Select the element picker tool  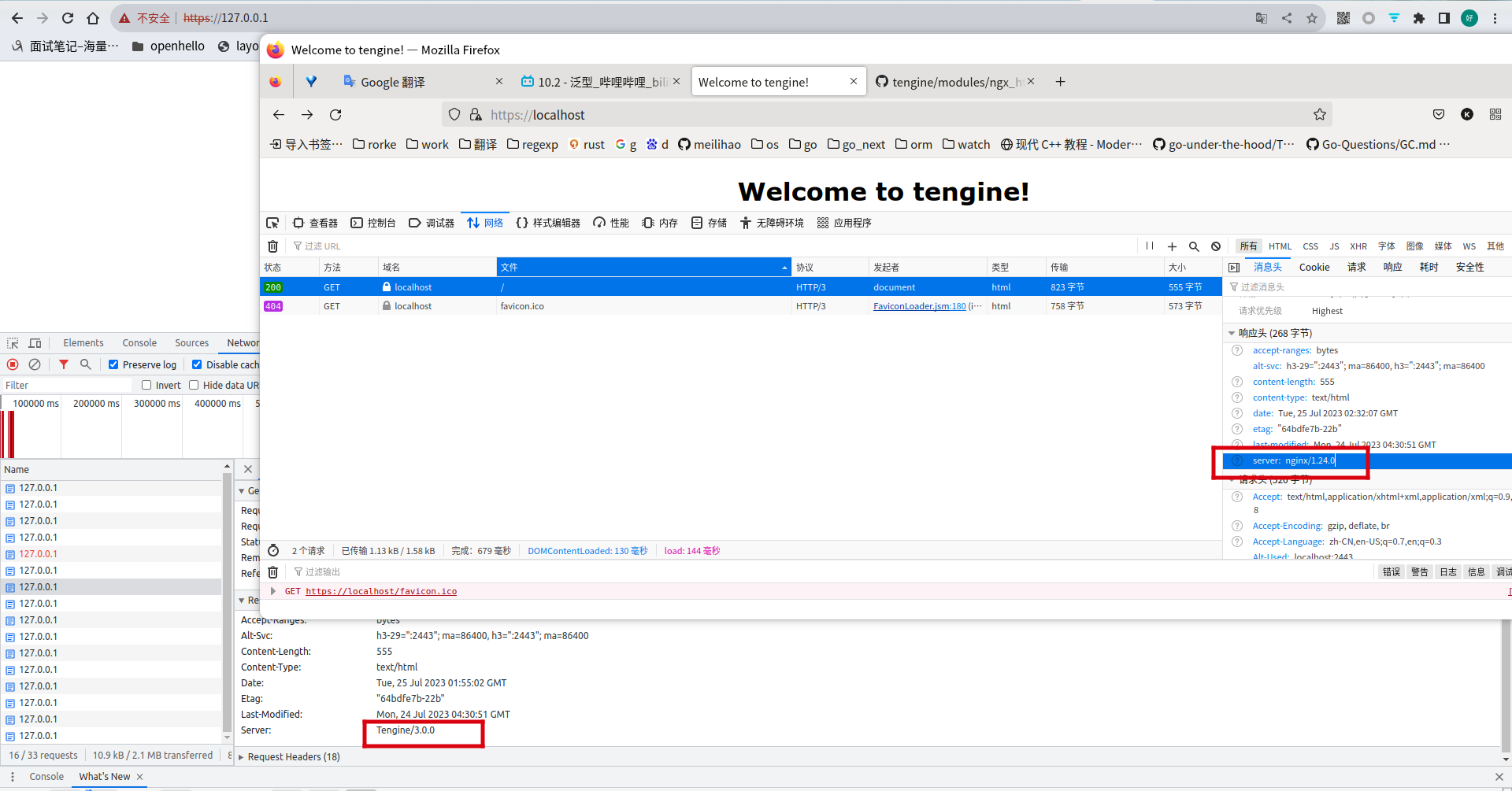[x=272, y=223]
